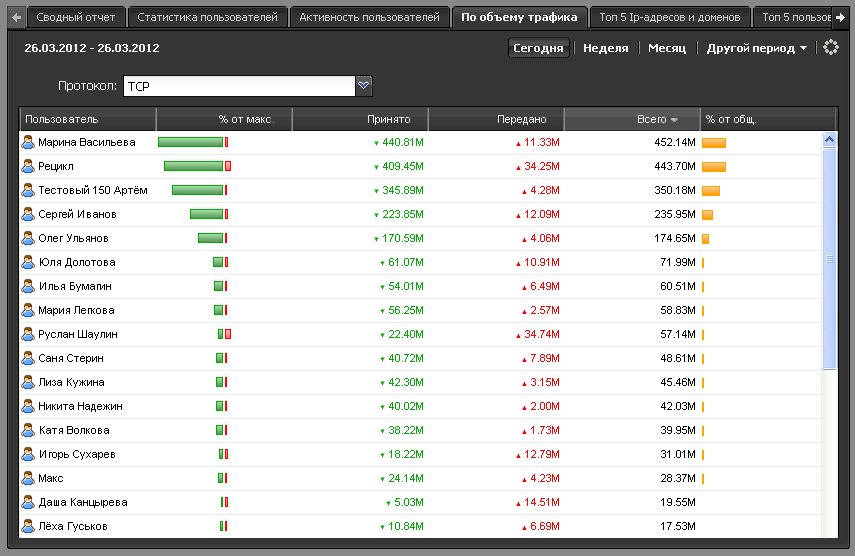Click user icon next to Марина Васильева
The width and height of the screenshot is (855, 556).
(x=28, y=142)
